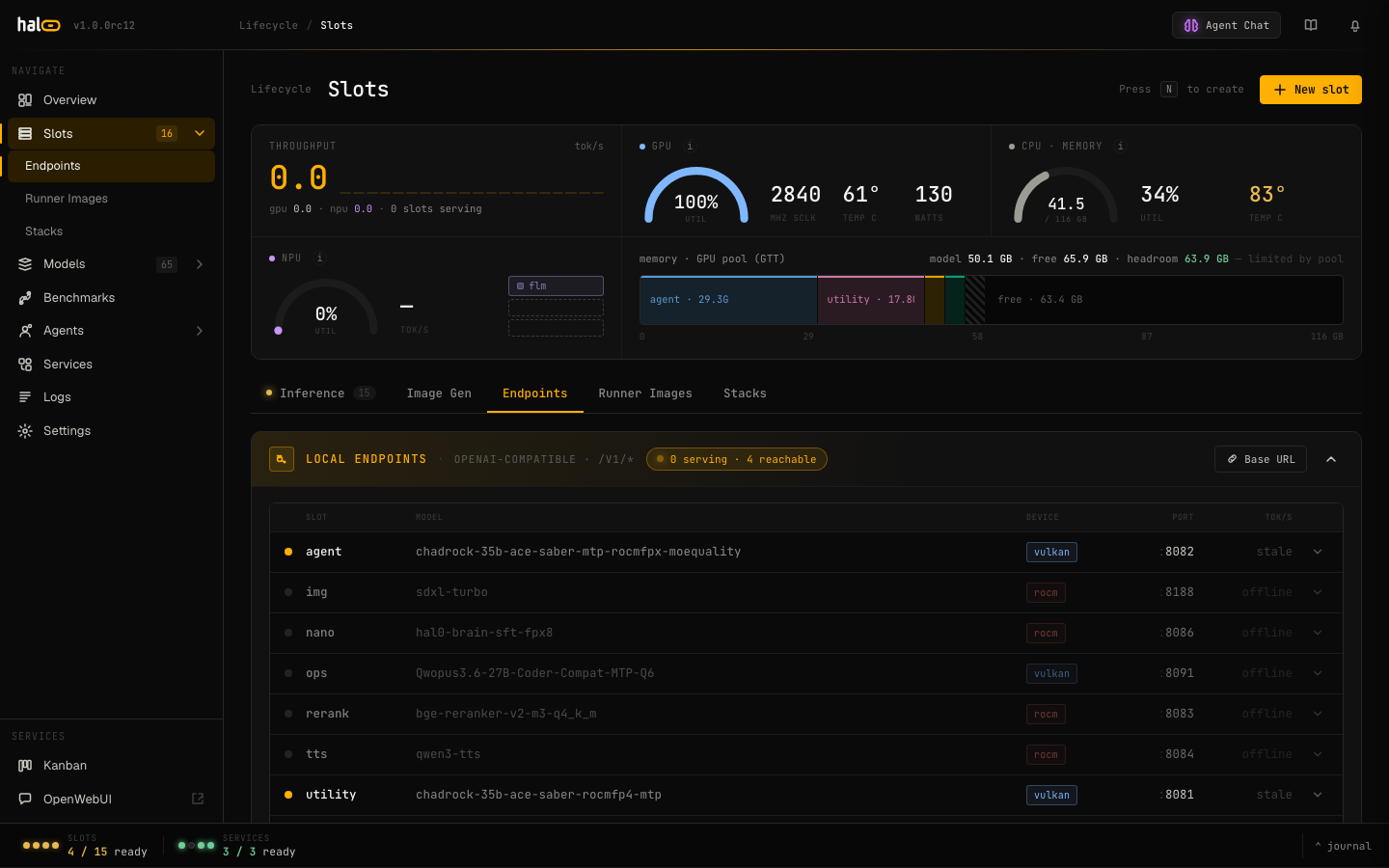This screenshot has height=868, width=1389.
Task: Collapse the Slots sidebar section
Action: [200, 133]
